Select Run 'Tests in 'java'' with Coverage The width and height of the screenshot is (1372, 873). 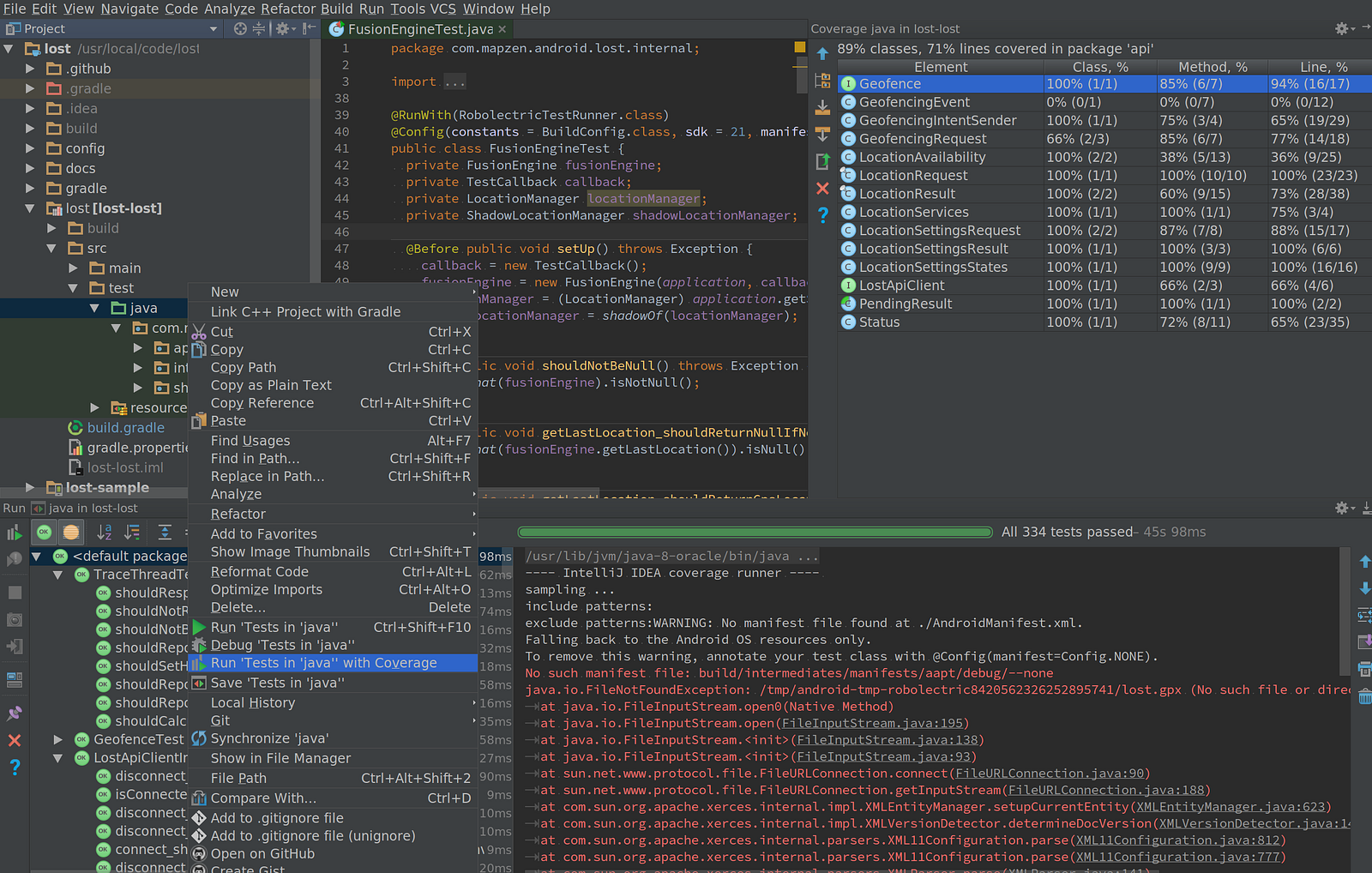(x=323, y=663)
